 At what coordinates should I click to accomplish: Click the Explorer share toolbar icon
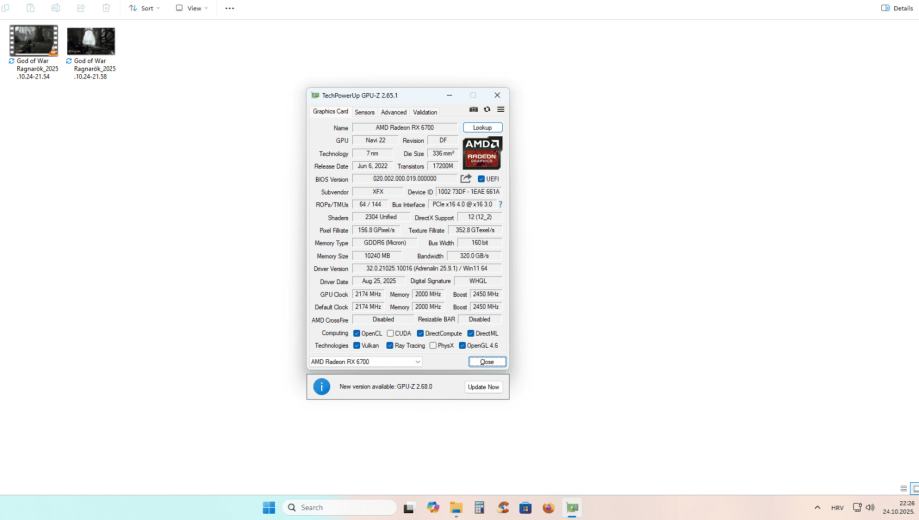tap(81, 8)
